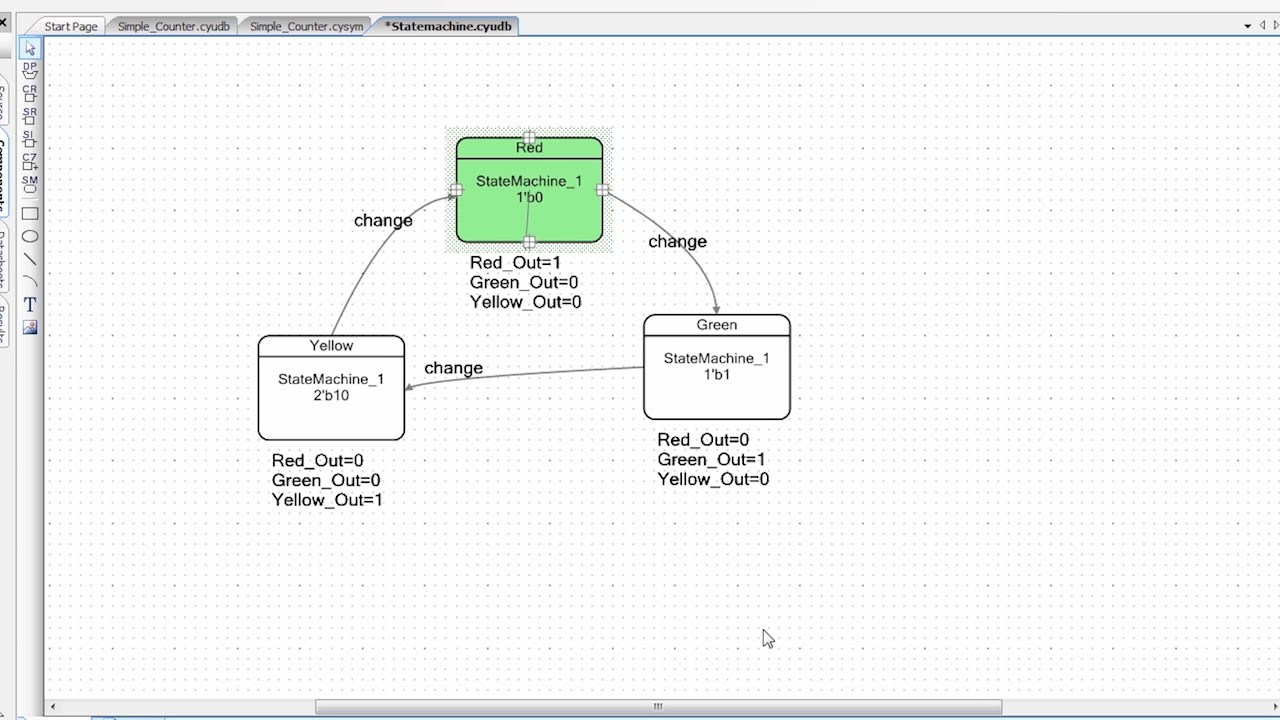Select the ellipse drawing tool
Viewport: 1280px width, 720px height.
click(30, 236)
